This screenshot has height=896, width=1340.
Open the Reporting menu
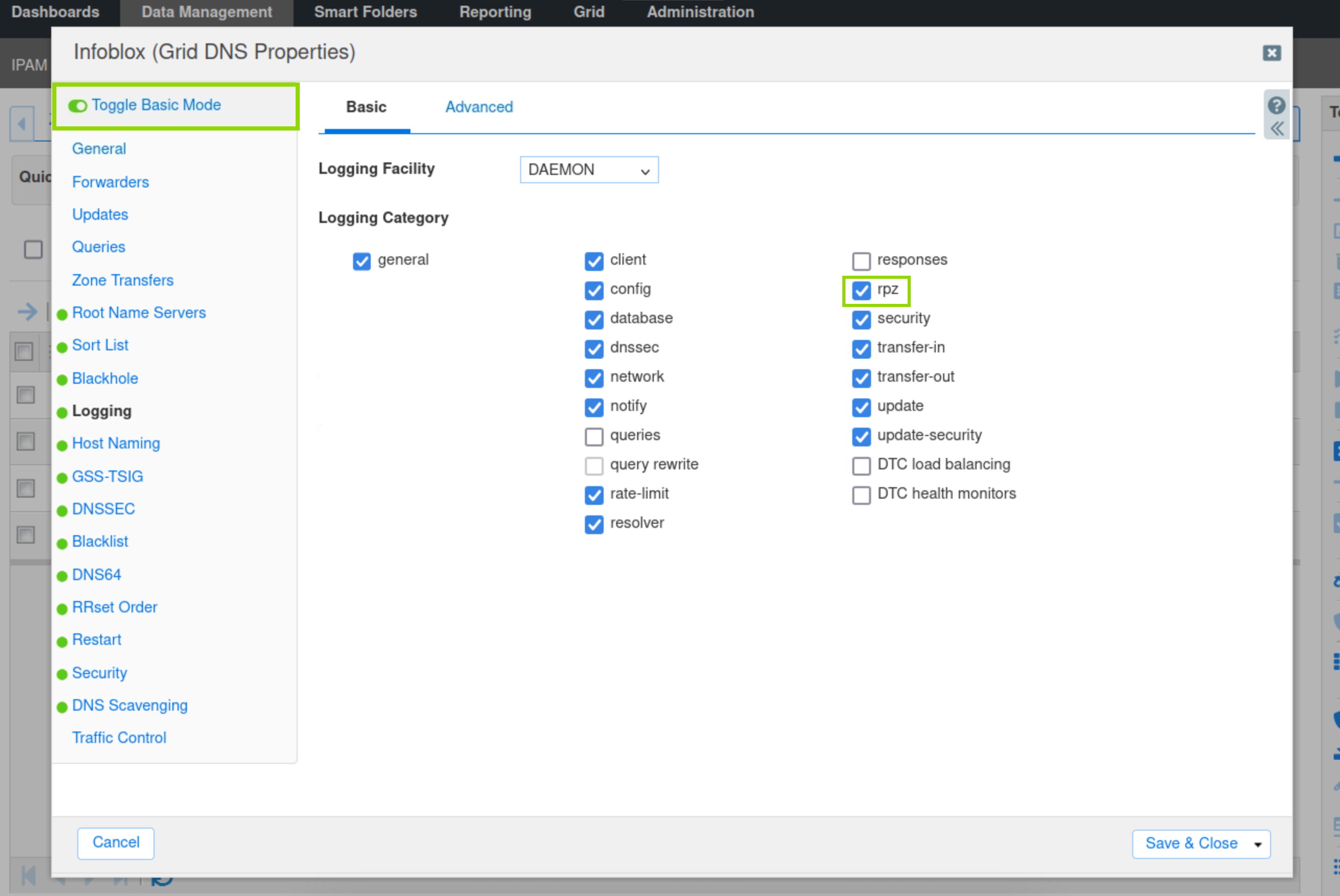click(495, 12)
